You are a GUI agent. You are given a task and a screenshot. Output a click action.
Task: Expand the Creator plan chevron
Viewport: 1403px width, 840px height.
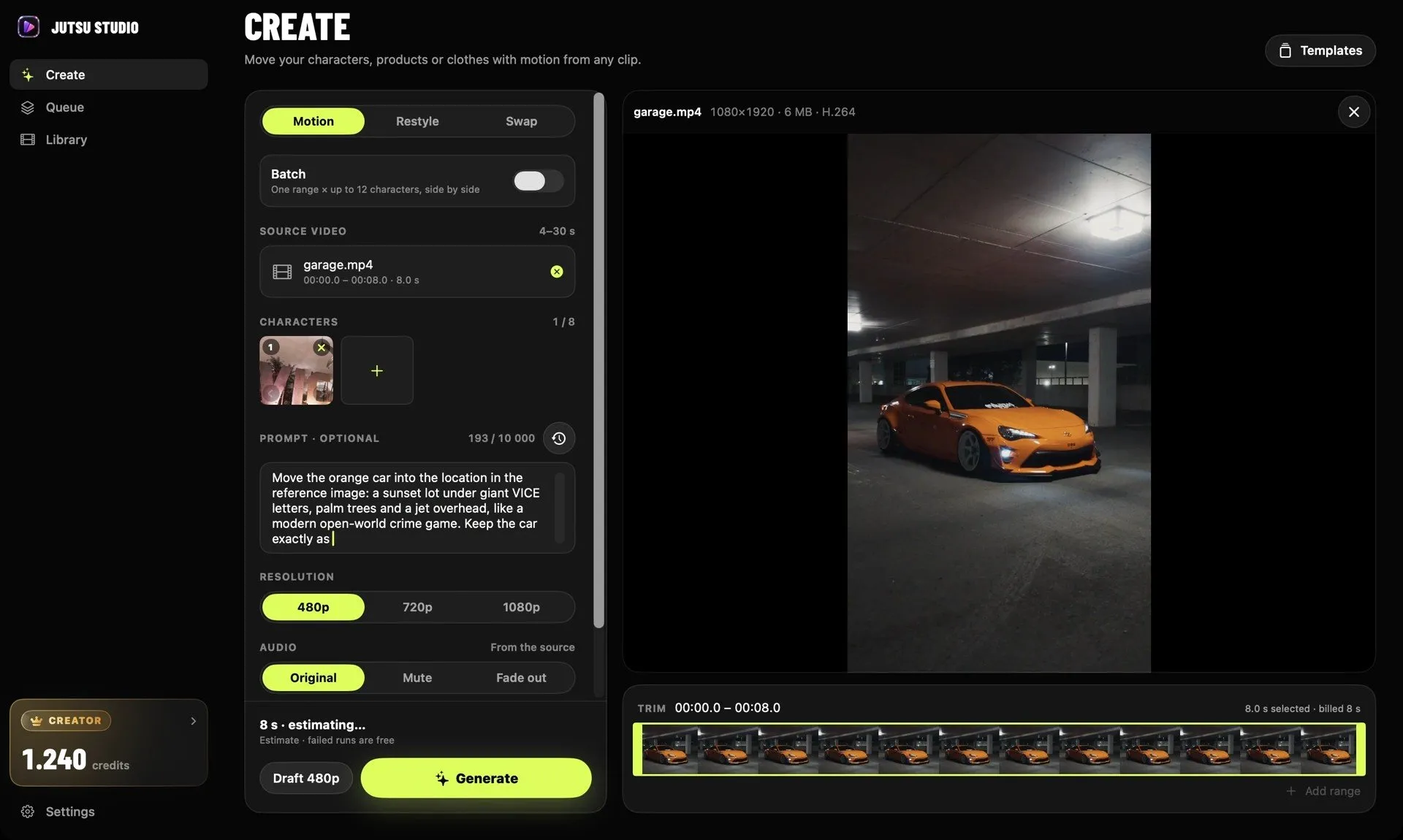coord(193,721)
